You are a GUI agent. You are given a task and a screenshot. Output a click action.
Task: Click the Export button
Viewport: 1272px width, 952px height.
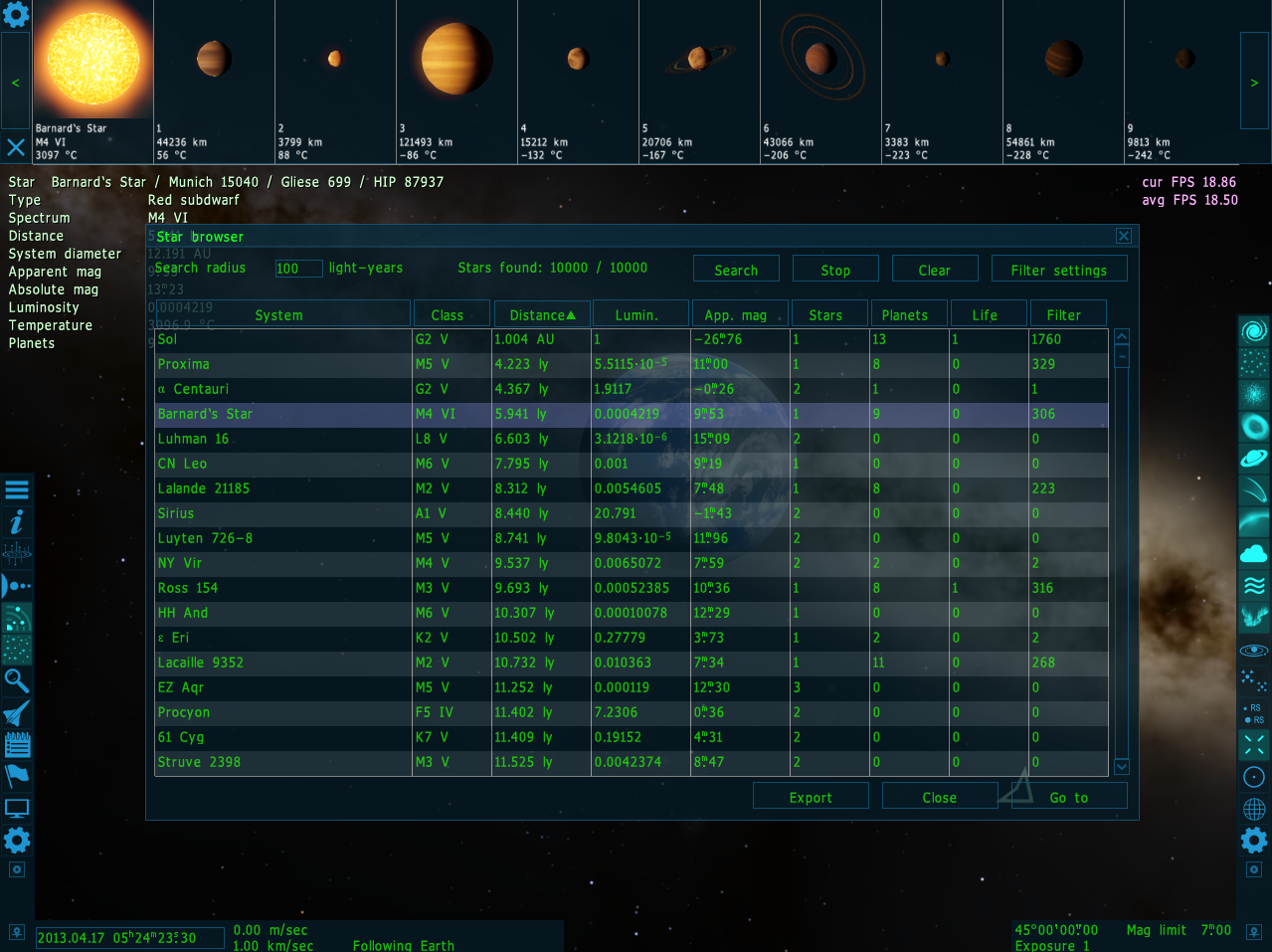point(811,797)
